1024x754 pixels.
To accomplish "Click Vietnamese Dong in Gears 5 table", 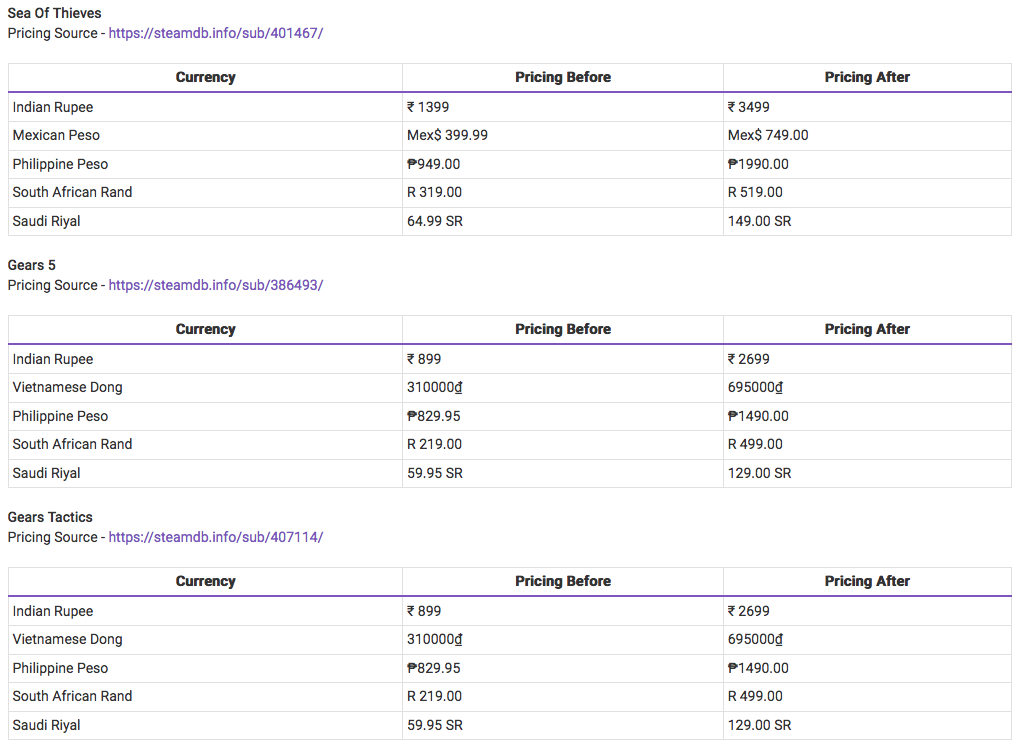I will pos(67,387).
